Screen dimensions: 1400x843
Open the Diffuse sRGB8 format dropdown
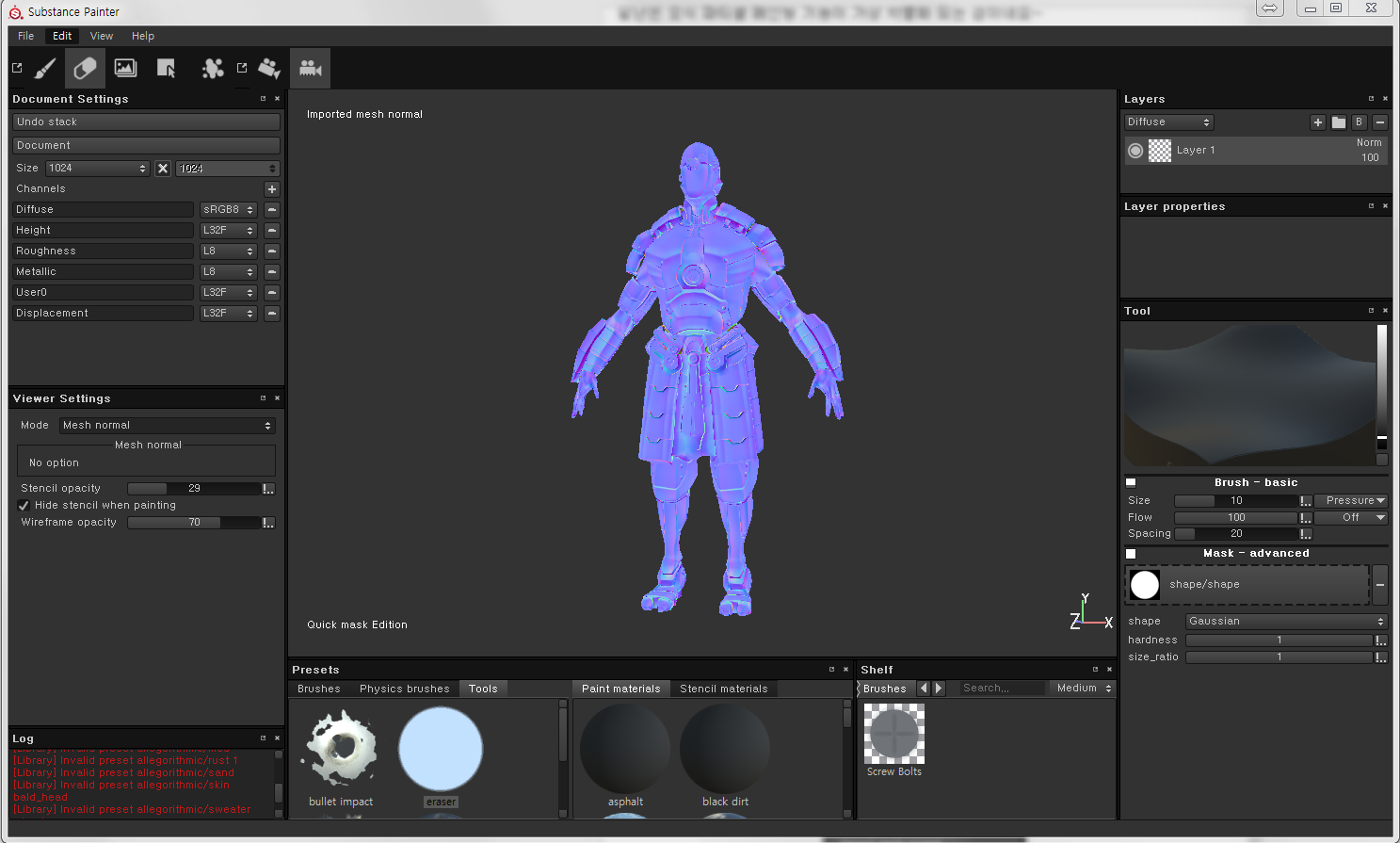coord(228,210)
